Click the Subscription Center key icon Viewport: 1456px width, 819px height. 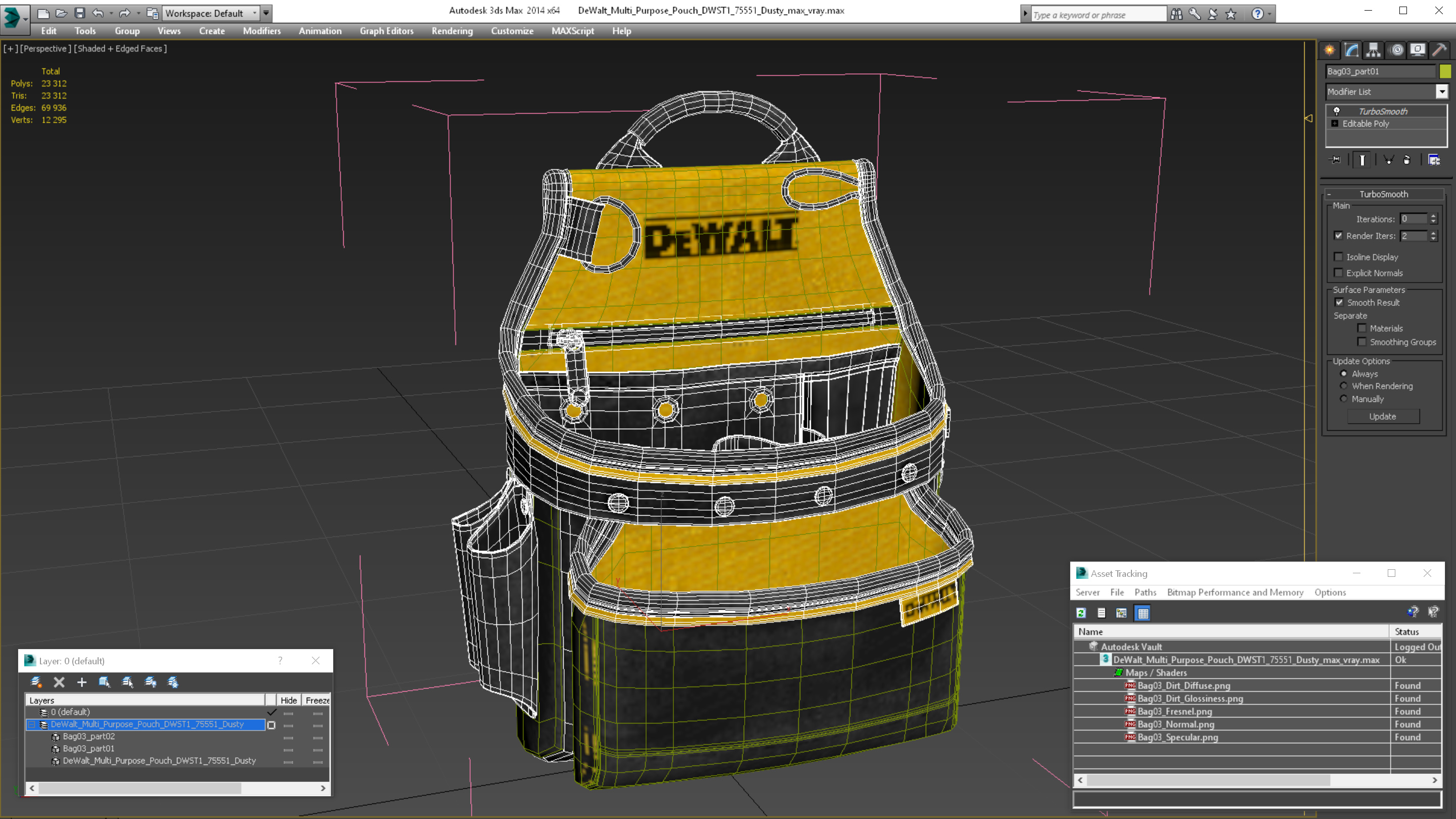[1194, 14]
